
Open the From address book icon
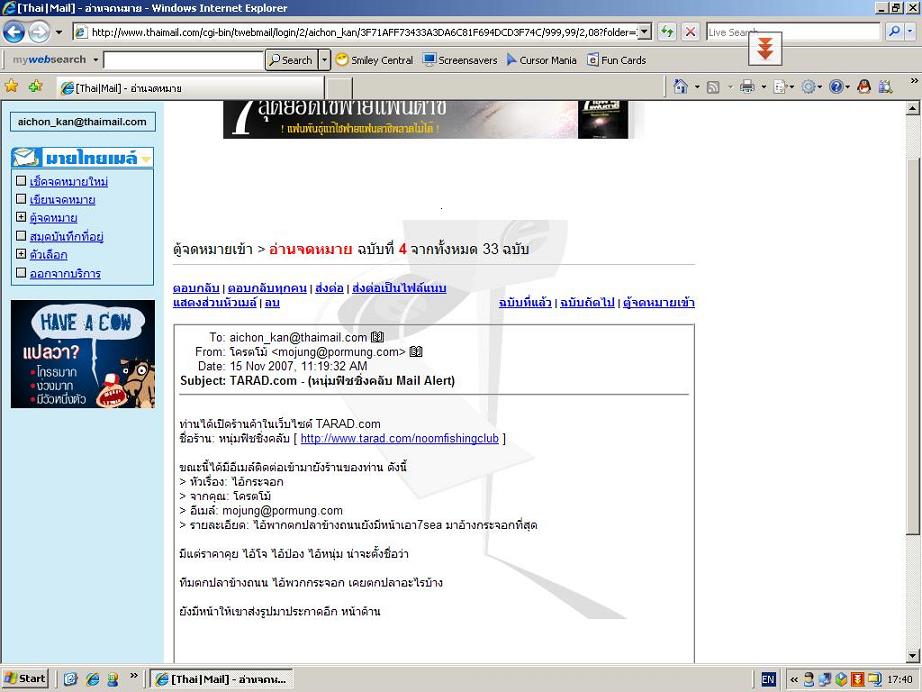click(x=416, y=352)
